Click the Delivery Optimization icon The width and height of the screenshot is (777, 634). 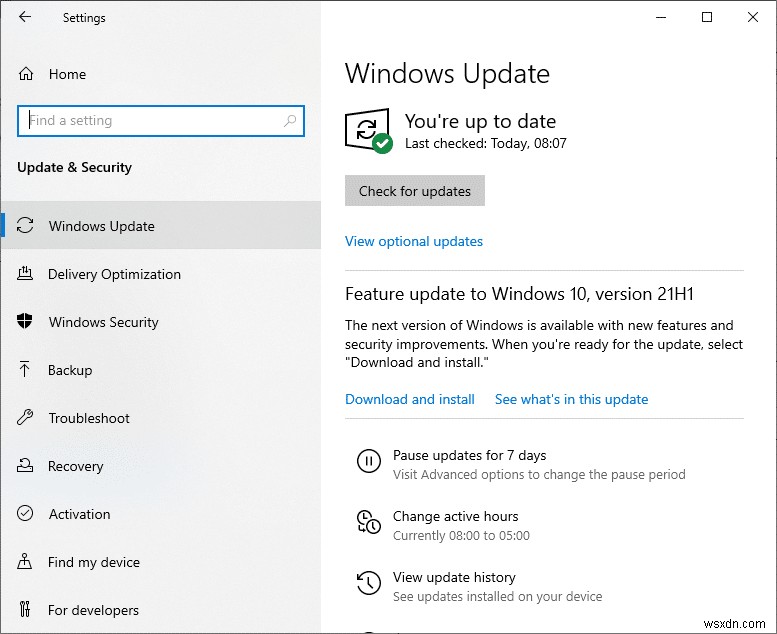coord(26,274)
